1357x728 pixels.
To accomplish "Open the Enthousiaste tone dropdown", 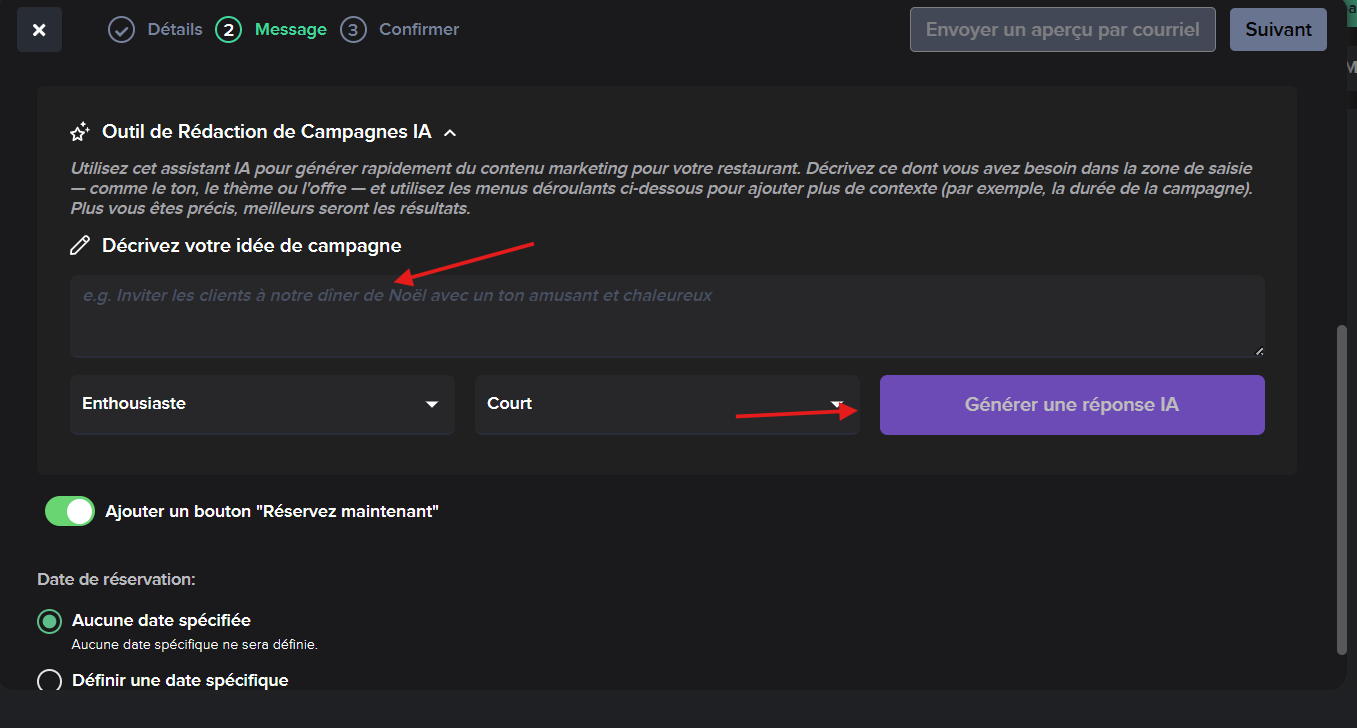I will pos(262,405).
